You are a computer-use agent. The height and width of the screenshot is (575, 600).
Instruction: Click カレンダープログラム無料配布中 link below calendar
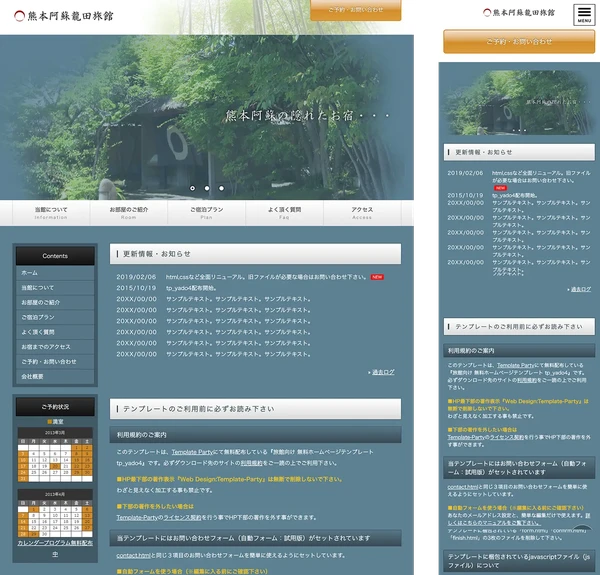click(x=55, y=548)
